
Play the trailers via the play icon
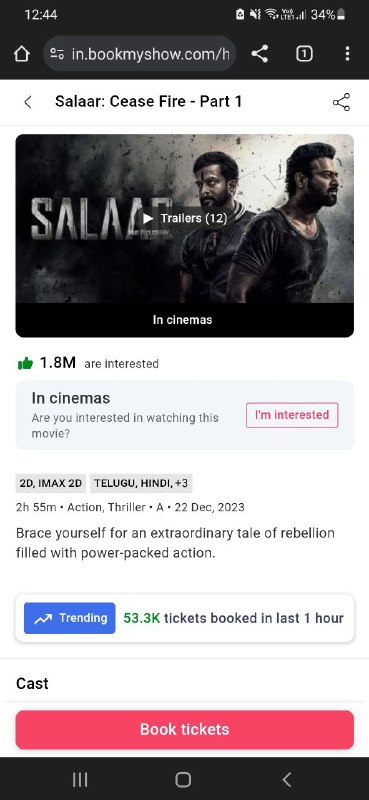[148, 218]
